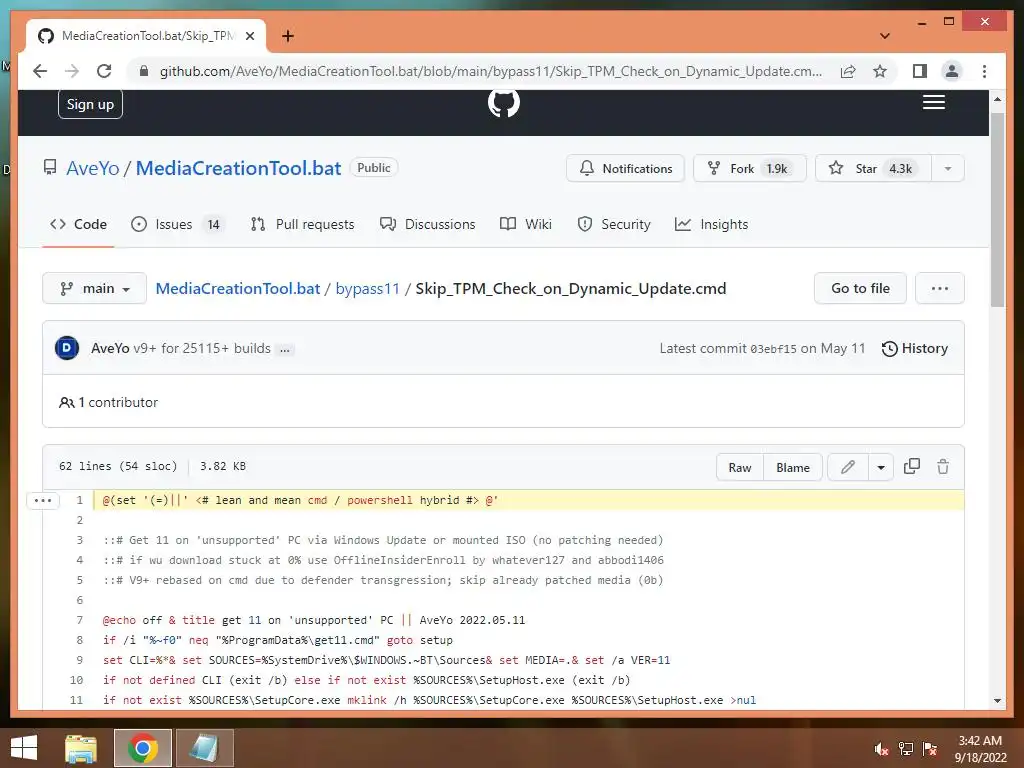Switch to the Insights tab
This screenshot has width=1024, height=768.
711,224
